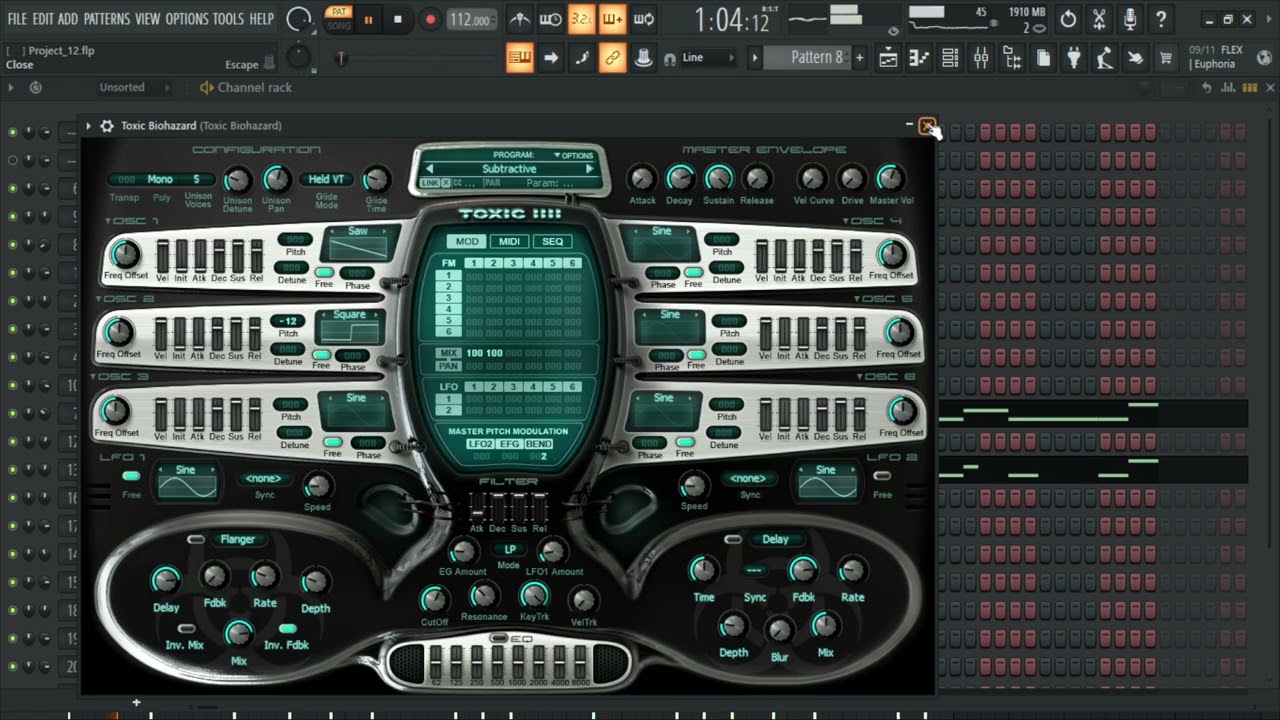Click the arrow right step icon

[551, 58]
